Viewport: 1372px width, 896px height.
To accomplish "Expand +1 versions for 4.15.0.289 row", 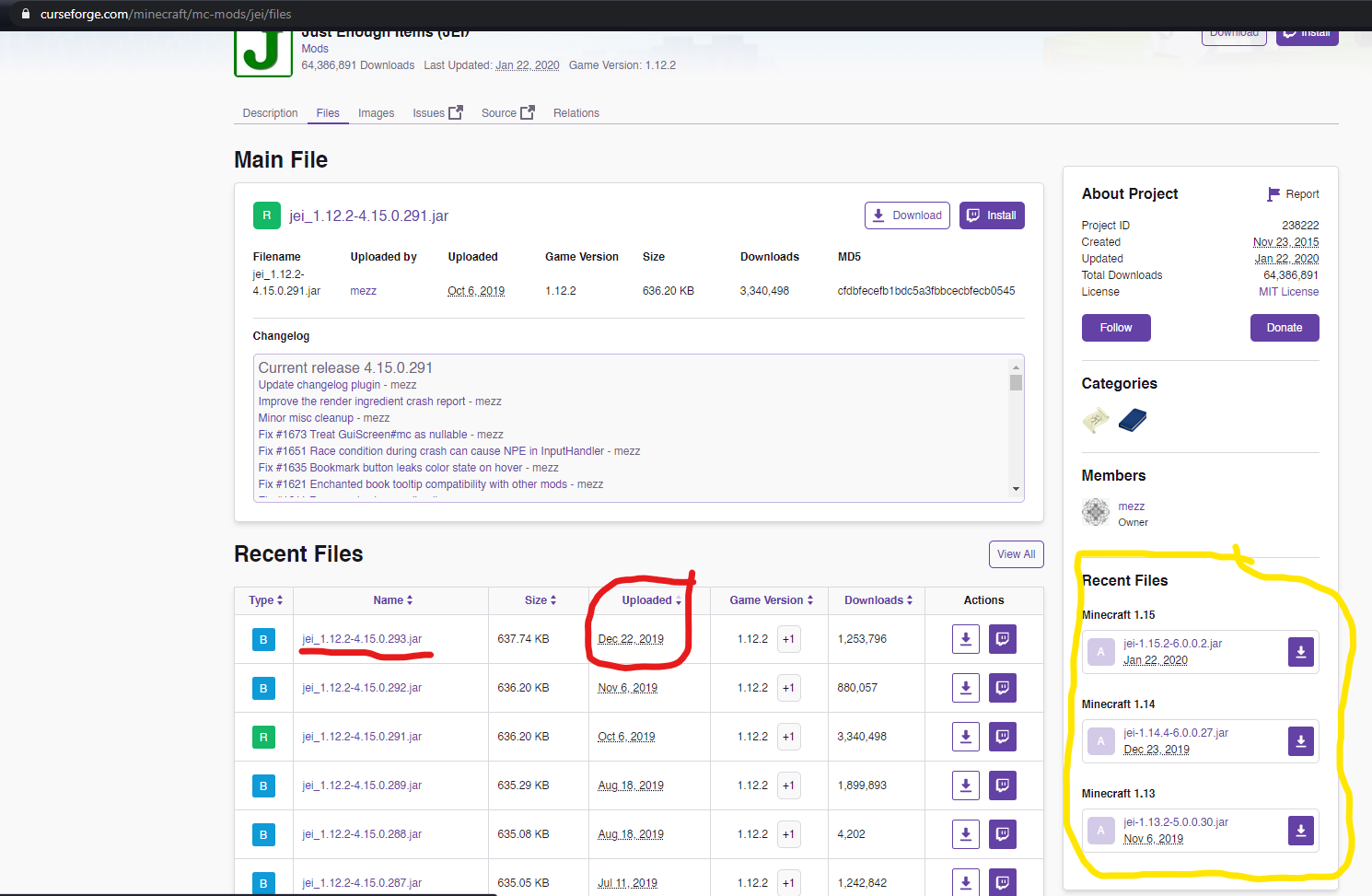I will pyautogui.click(x=789, y=785).
